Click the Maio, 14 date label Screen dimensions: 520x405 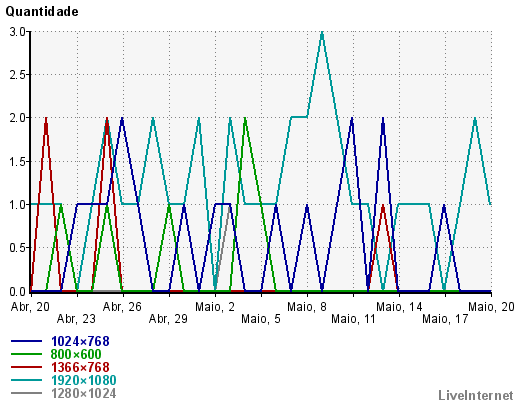399,307
